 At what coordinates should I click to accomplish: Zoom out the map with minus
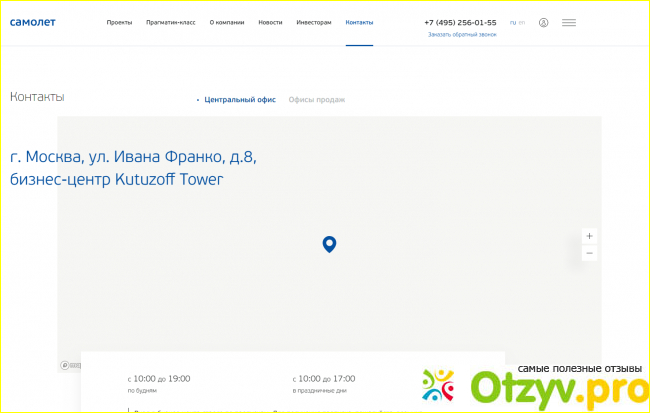click(x=589, y=254)
